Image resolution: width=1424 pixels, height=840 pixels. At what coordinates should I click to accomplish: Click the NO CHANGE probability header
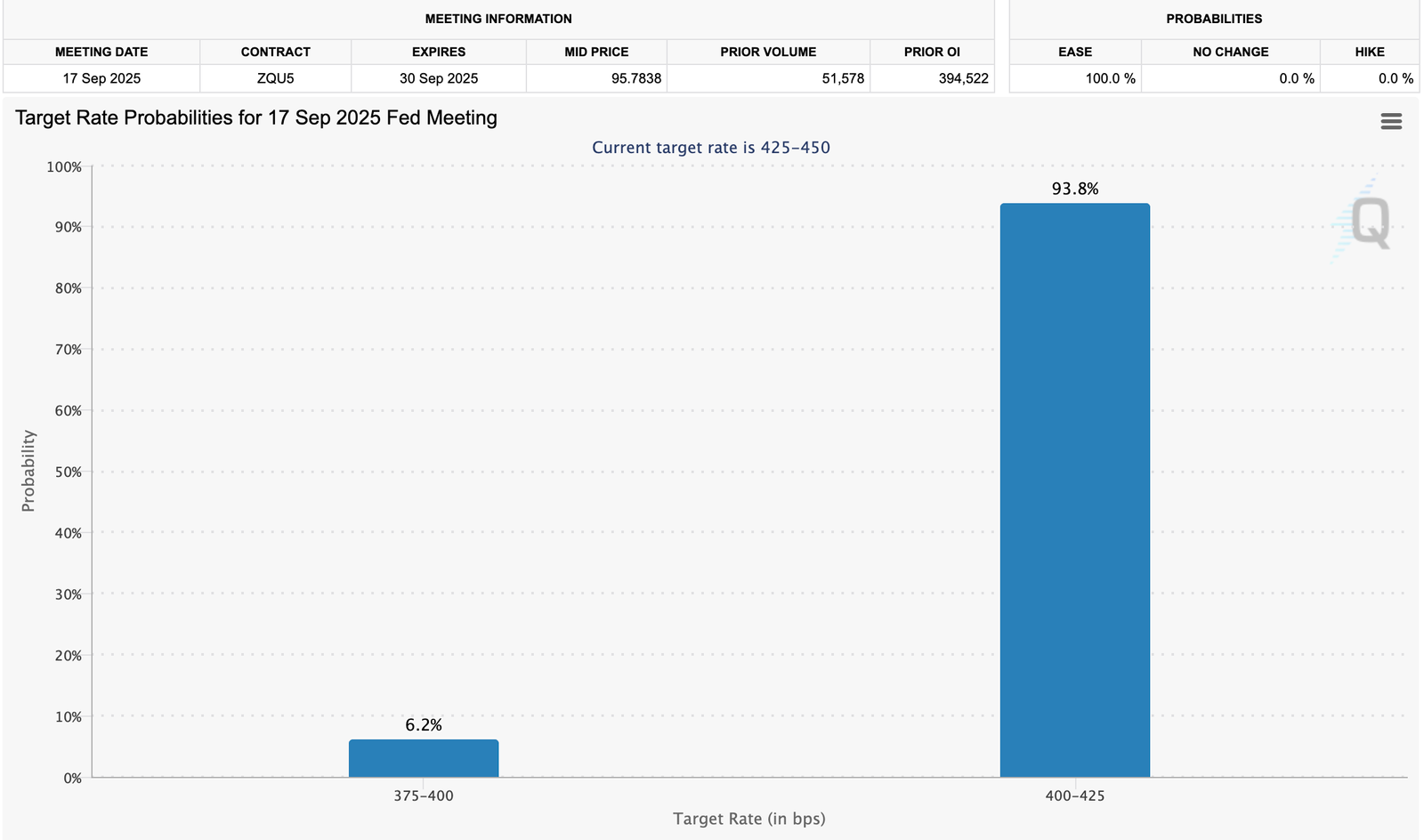pos(1231,52)
